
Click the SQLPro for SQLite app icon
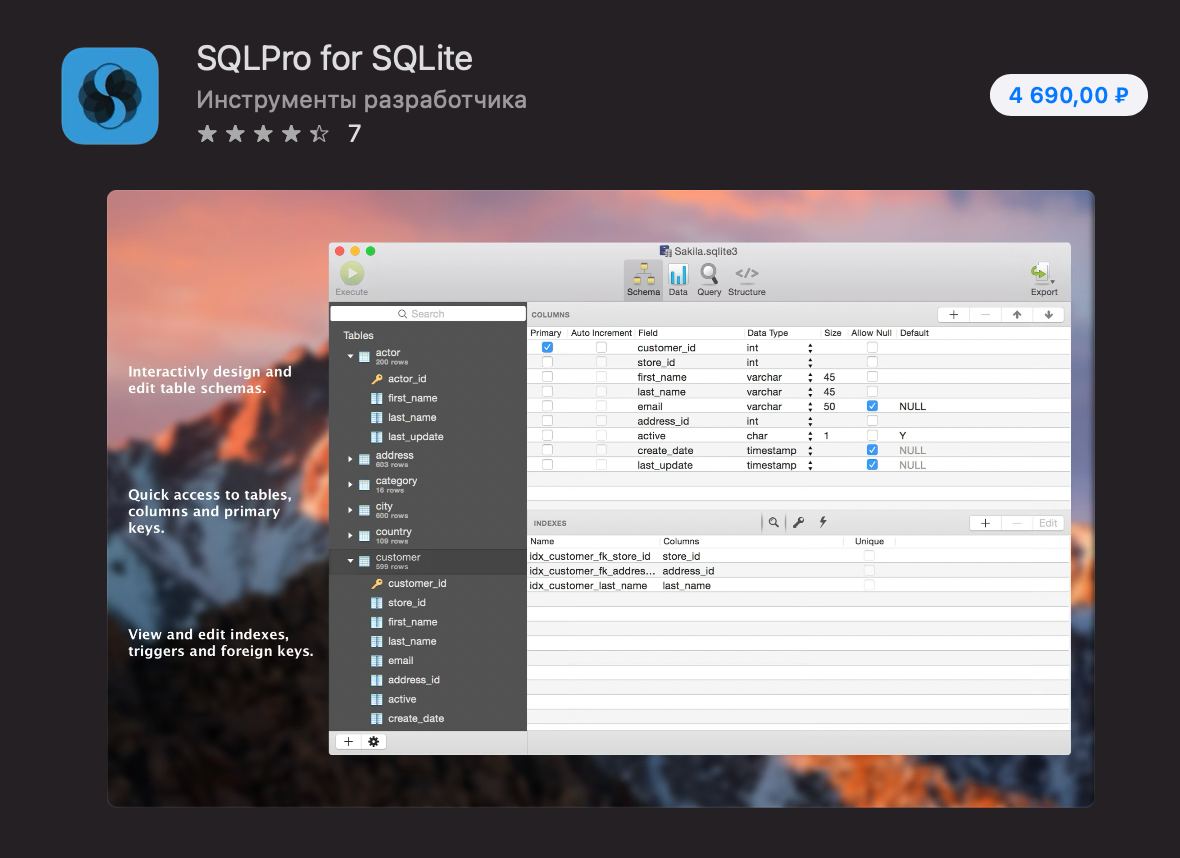110,96
